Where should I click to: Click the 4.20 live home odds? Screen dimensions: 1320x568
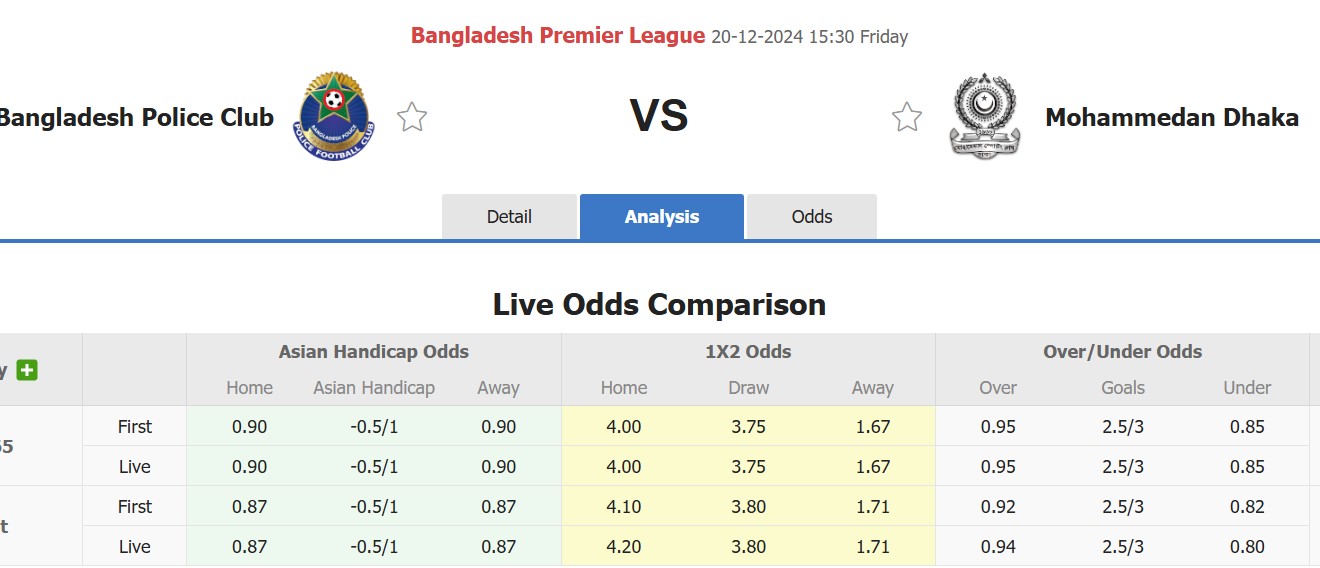[x=624, y=546]
